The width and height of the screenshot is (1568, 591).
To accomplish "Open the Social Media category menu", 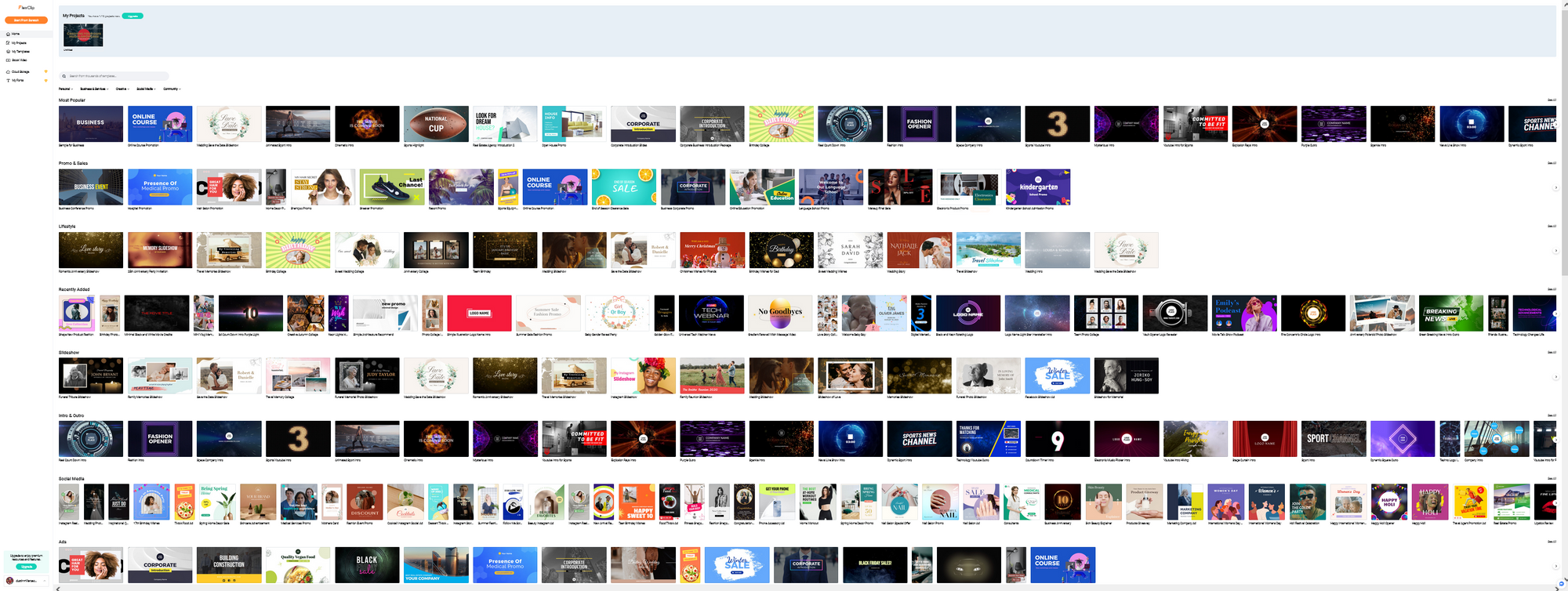I will [x=147, y=89].
